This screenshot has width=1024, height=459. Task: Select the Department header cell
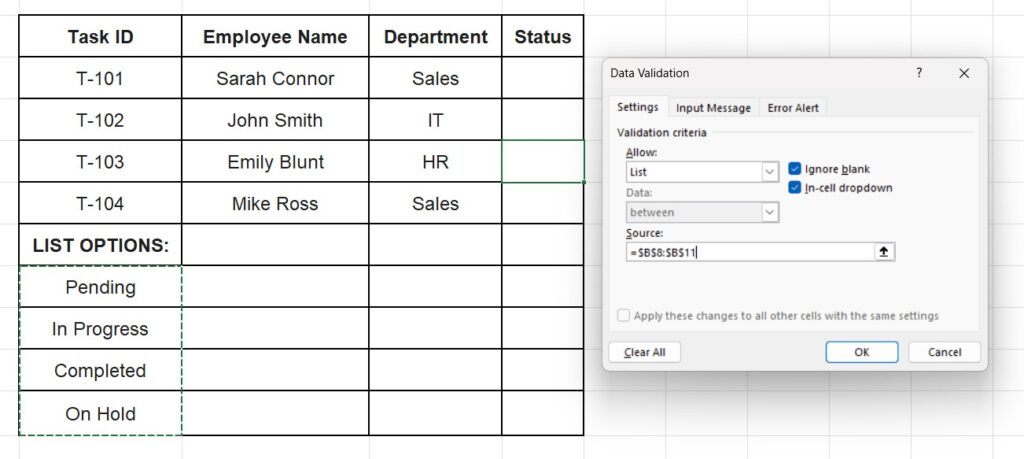pos(436,37)
